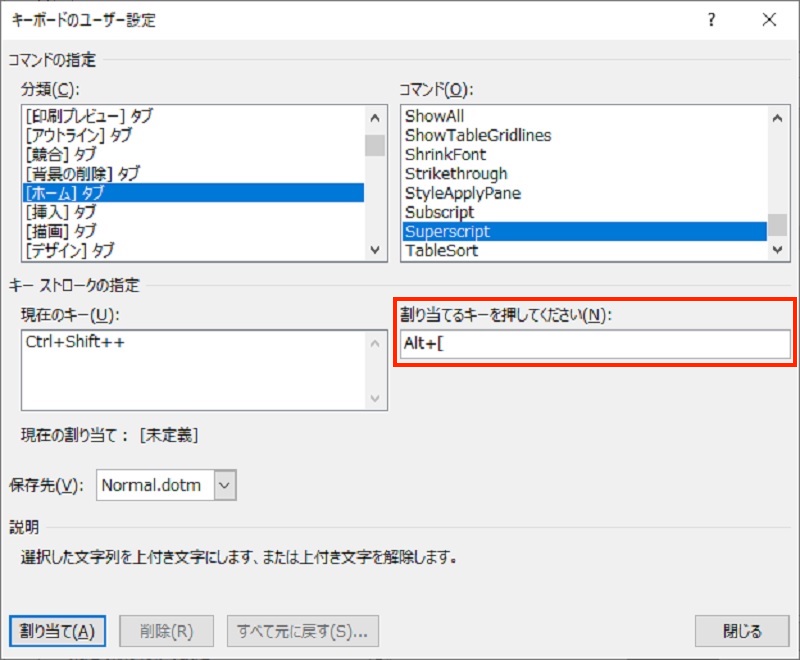Click すべて元に戻す(S)... reset button
This screenshot has height=660, width=800.
tap(303, 631)
